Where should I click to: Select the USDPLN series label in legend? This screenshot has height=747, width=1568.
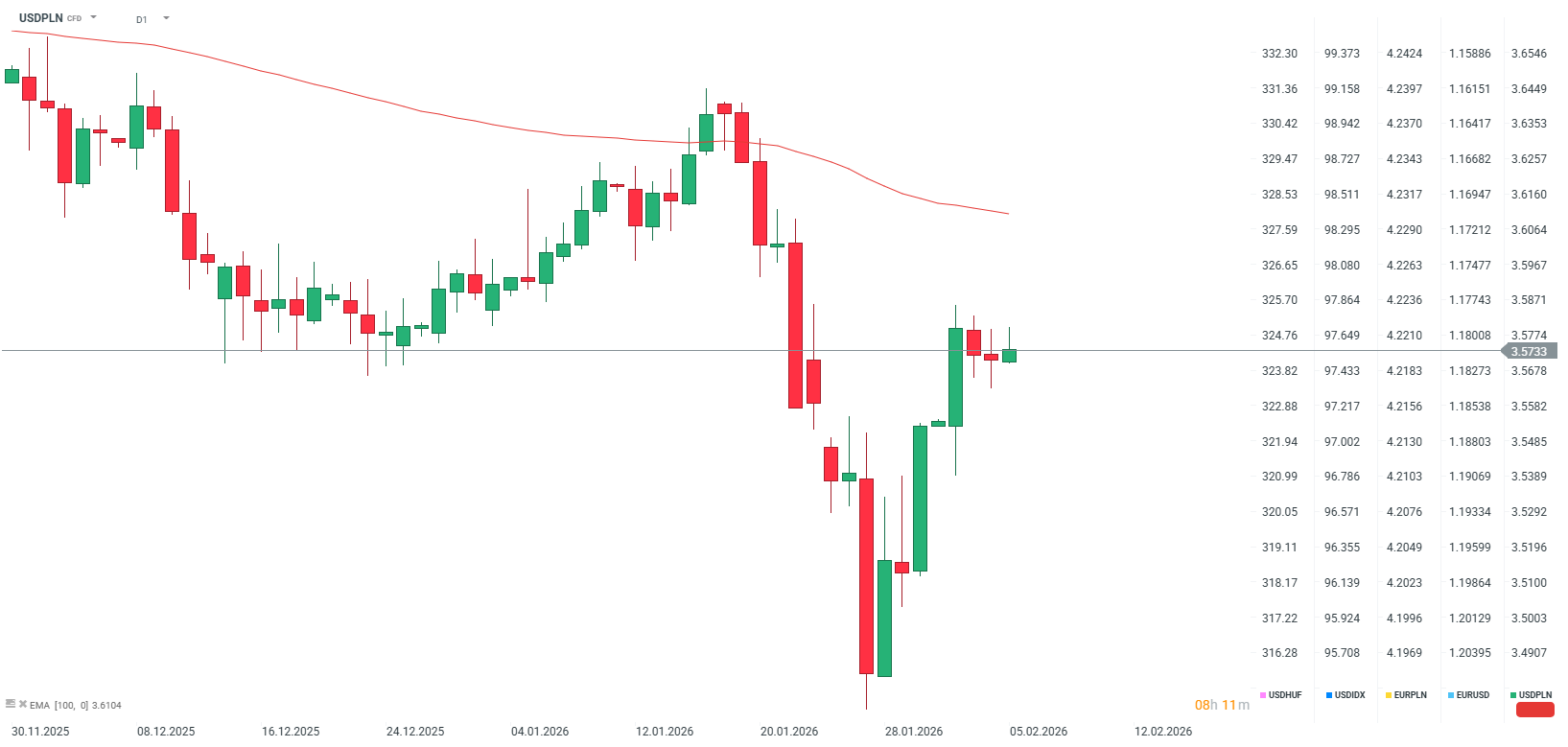click(1534, 695)
